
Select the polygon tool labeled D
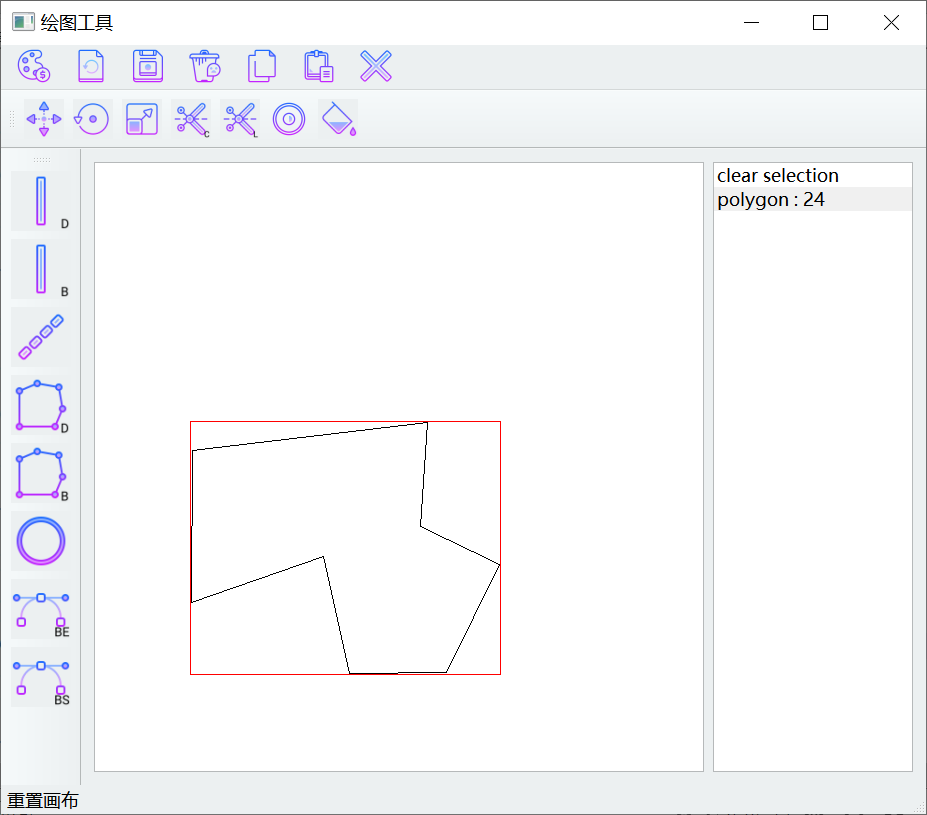coord(41,405)
